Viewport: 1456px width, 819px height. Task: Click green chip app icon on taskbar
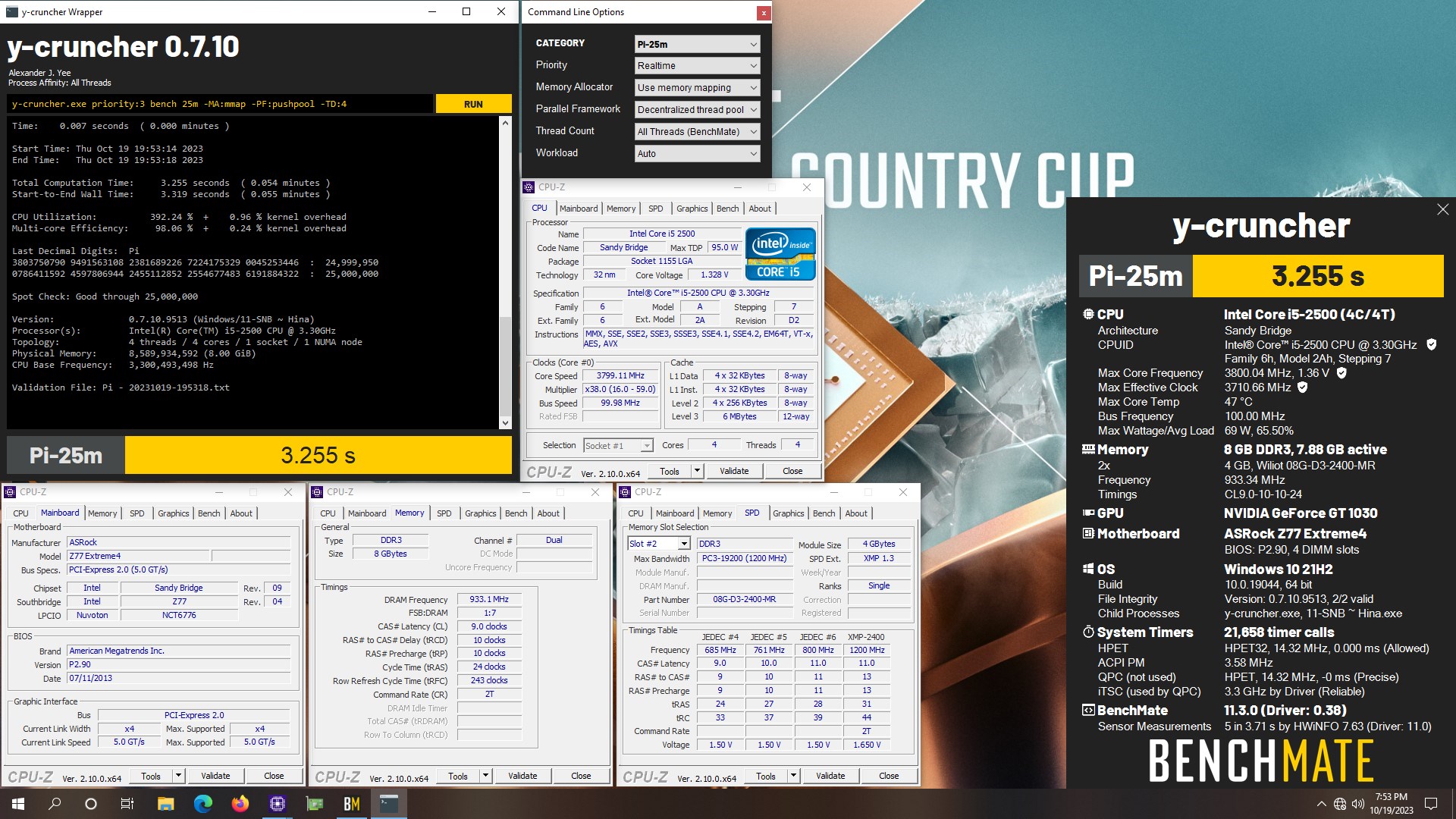pos(314,804)
